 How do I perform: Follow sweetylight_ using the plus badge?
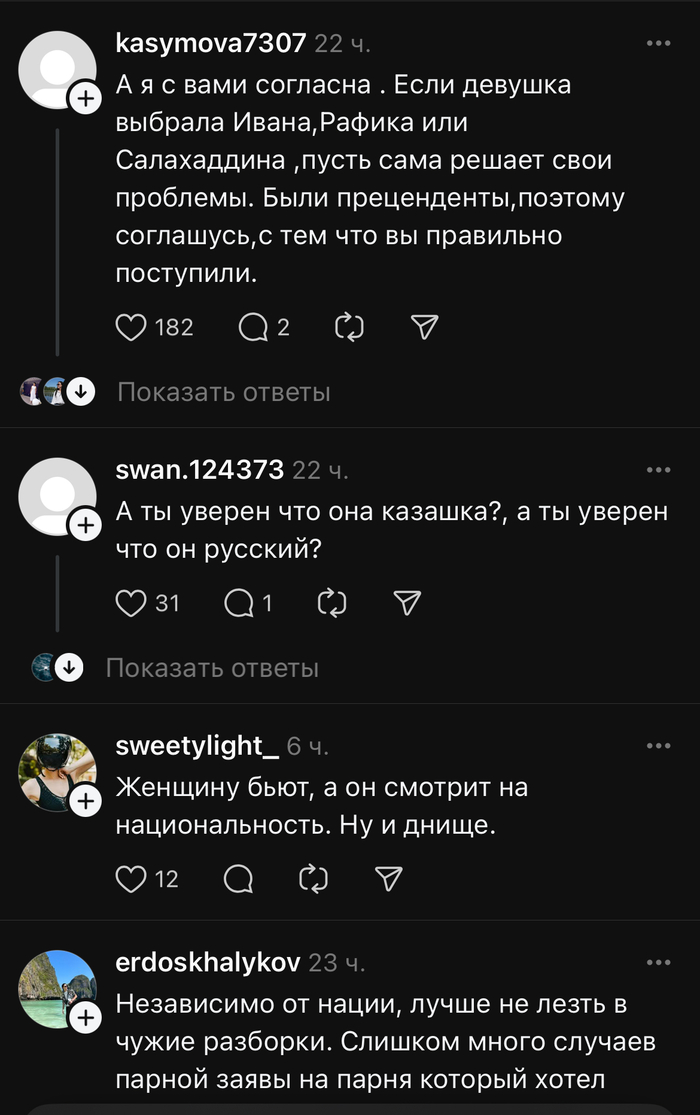85,800
